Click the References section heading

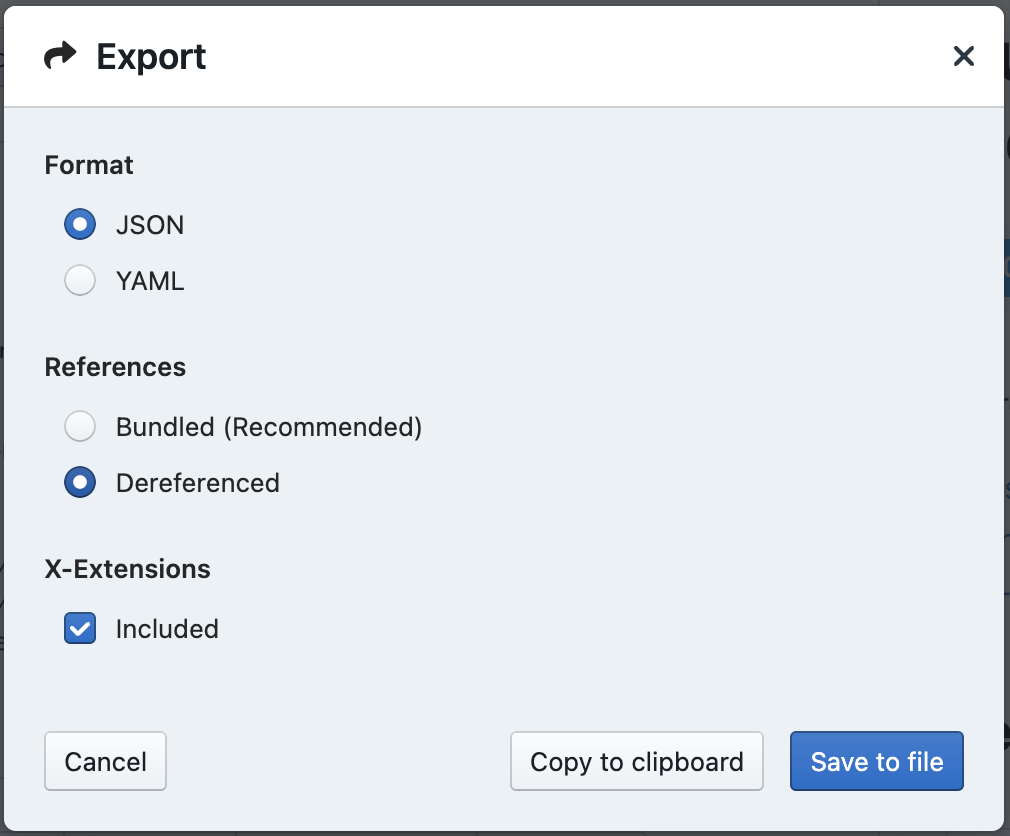point(115,367)
